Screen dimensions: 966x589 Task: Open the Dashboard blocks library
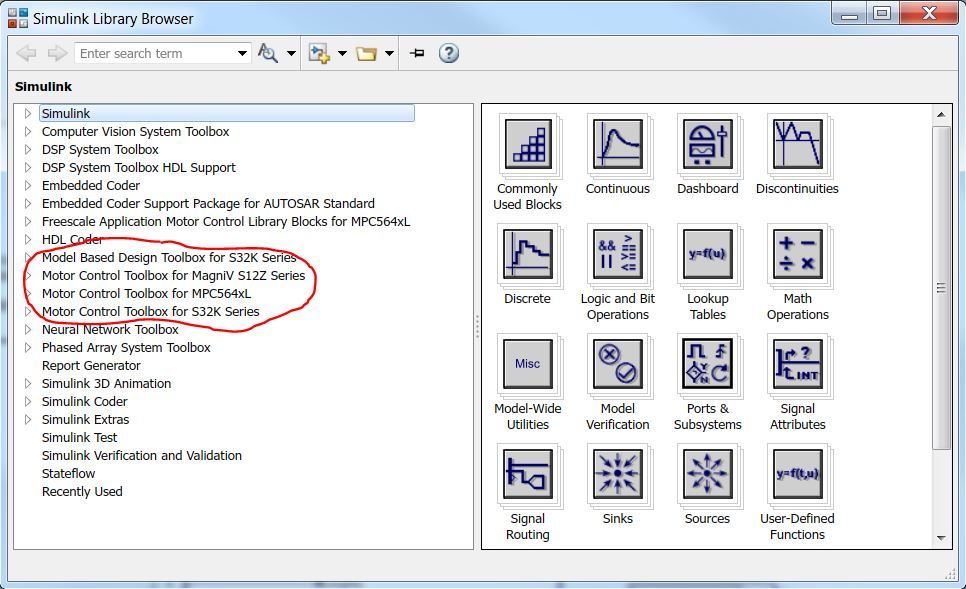[707, 144]
